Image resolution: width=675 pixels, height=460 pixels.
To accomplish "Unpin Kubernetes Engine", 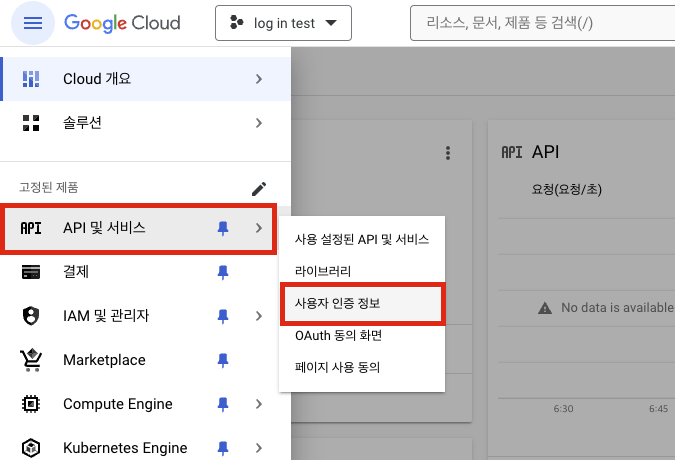I will pyautogui.click(x=223, y=448).
